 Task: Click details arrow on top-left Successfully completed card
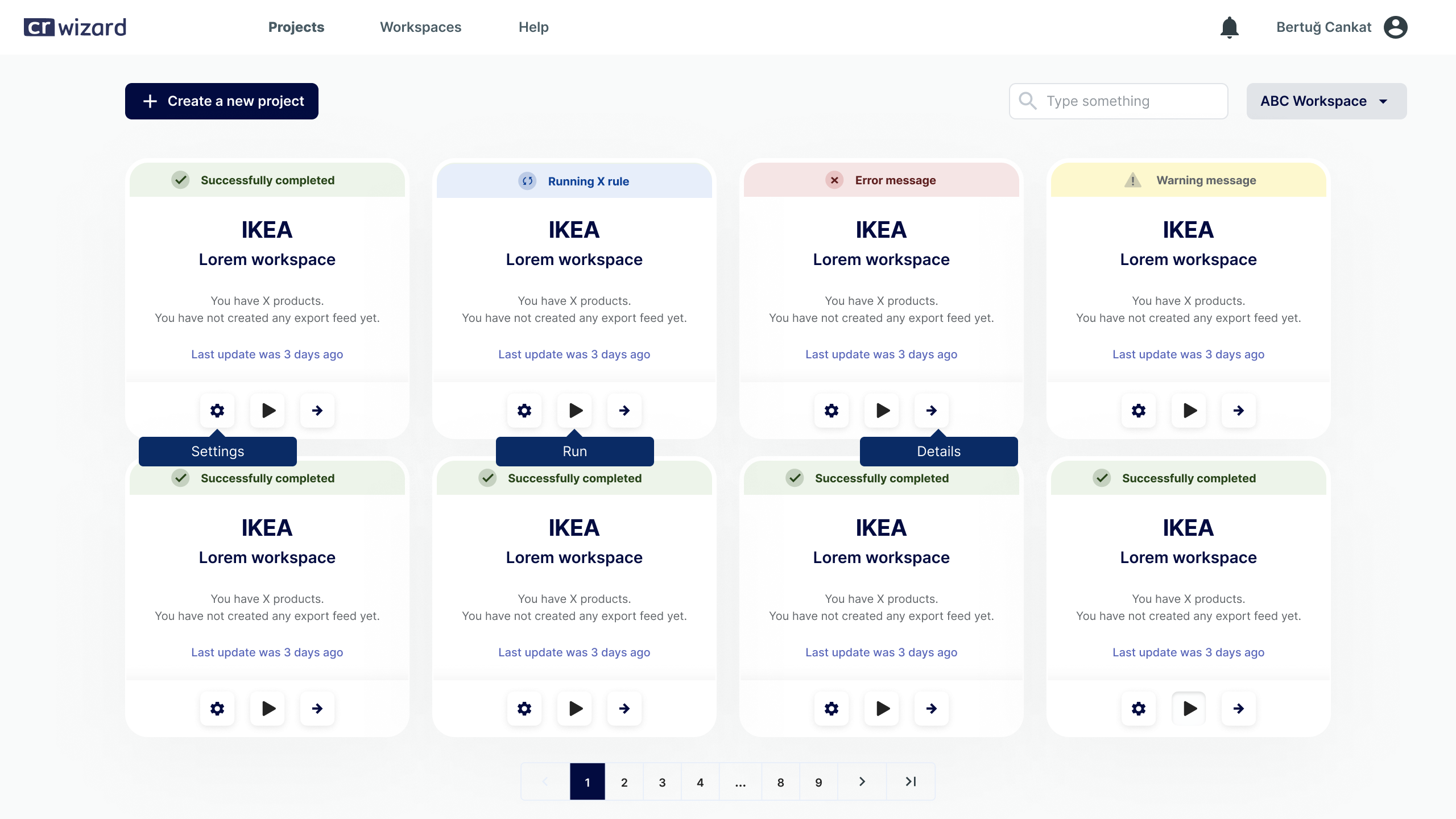click(x=317, y=410)
